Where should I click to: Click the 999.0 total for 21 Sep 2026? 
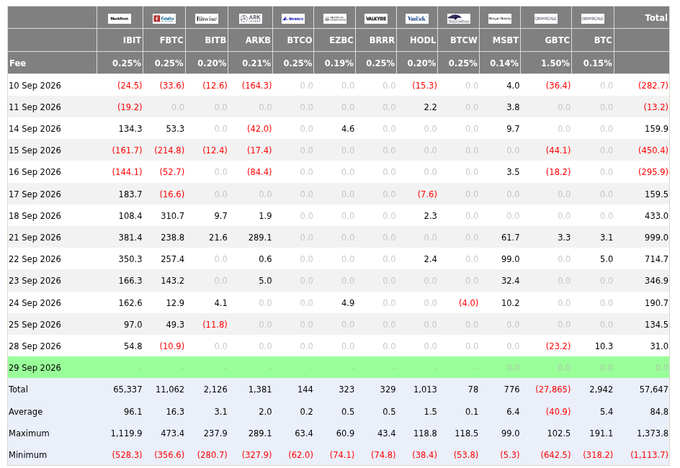click(x=656, y=238)
